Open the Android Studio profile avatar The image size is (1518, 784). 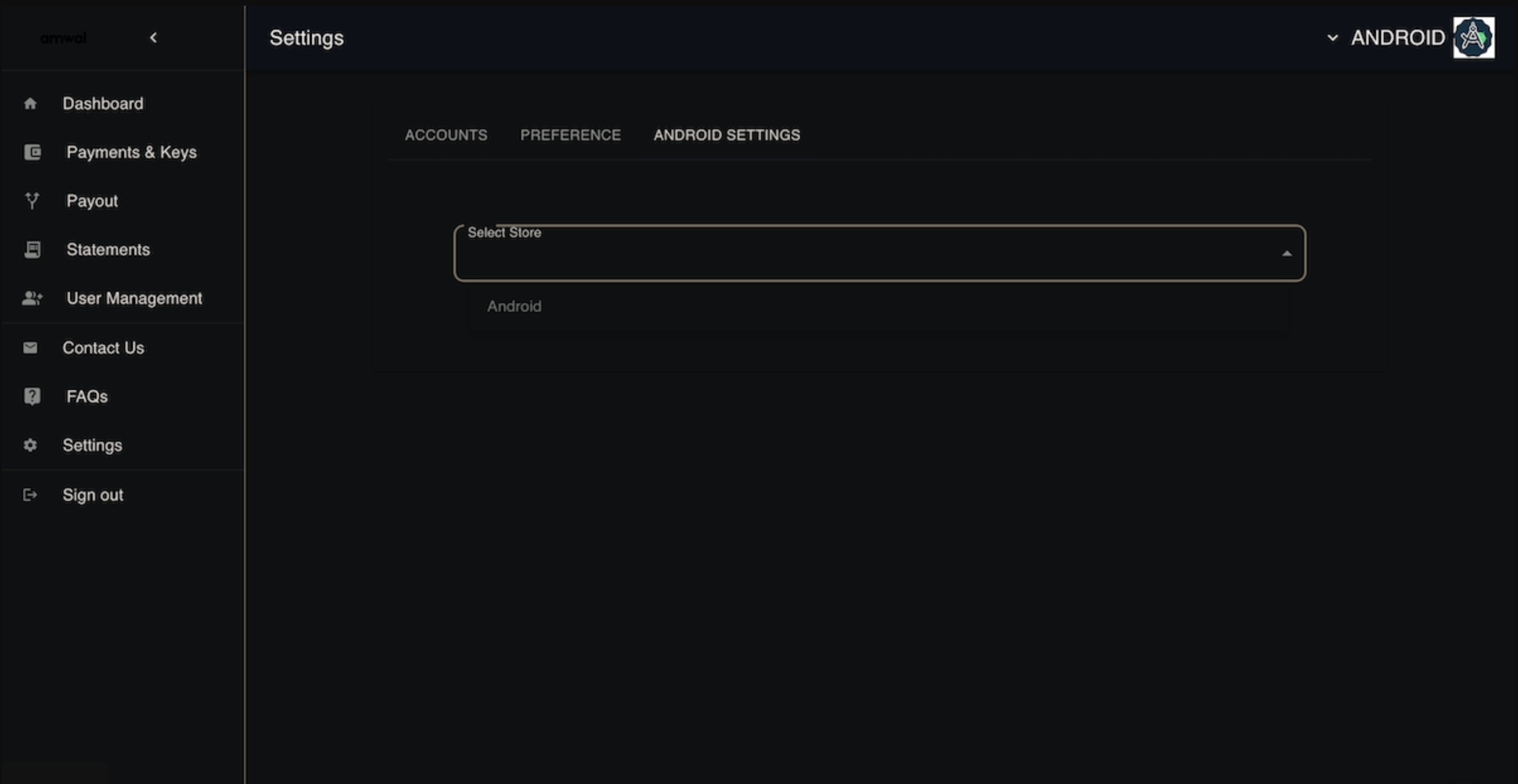tap(1473, 38)
